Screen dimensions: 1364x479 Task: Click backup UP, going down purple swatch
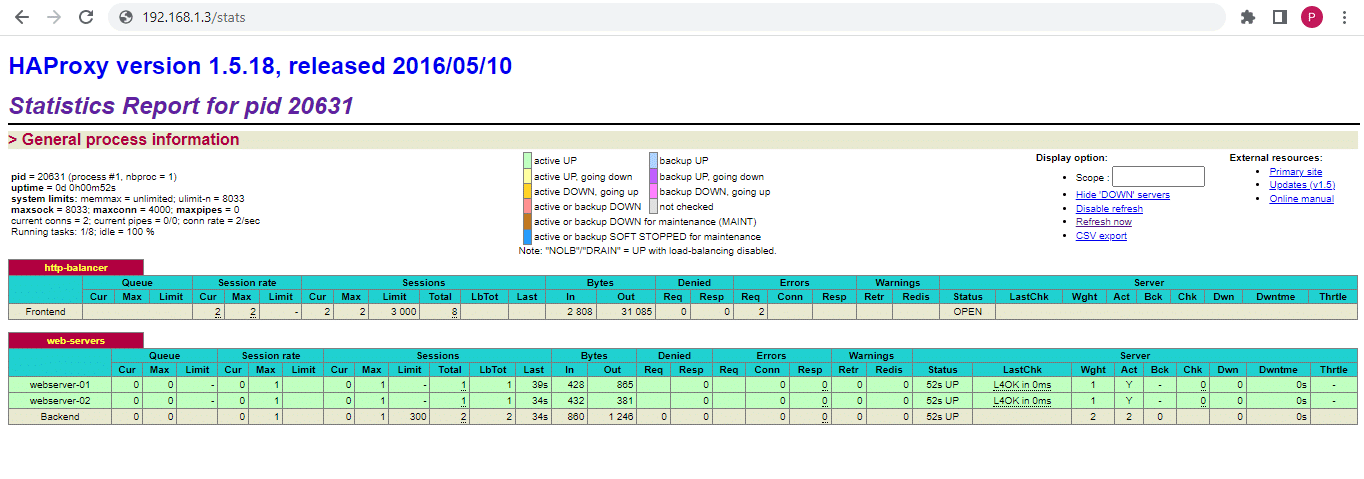pyautogui.click(x=653, y=176)
